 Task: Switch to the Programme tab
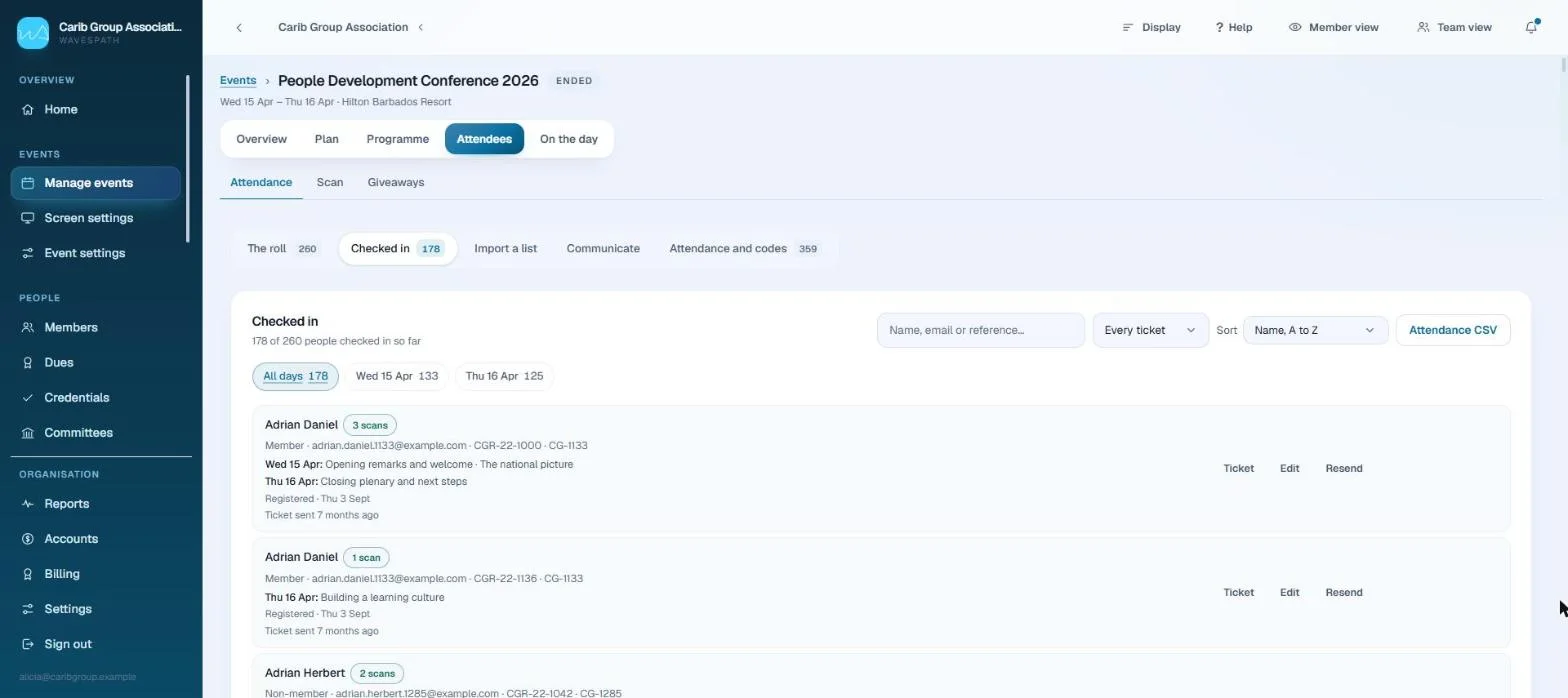(398, 139)
